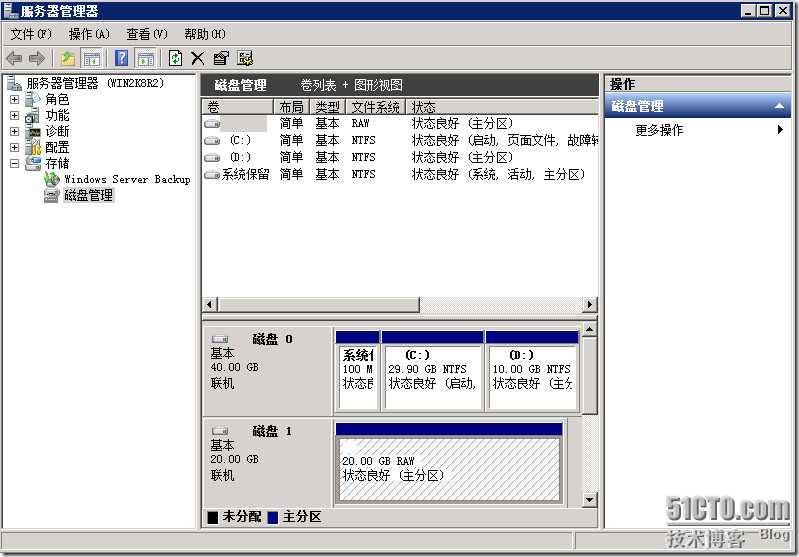Collapse the 存储 node minus box
This screenshot has height=557, width=799.
(x=14, y=164)
